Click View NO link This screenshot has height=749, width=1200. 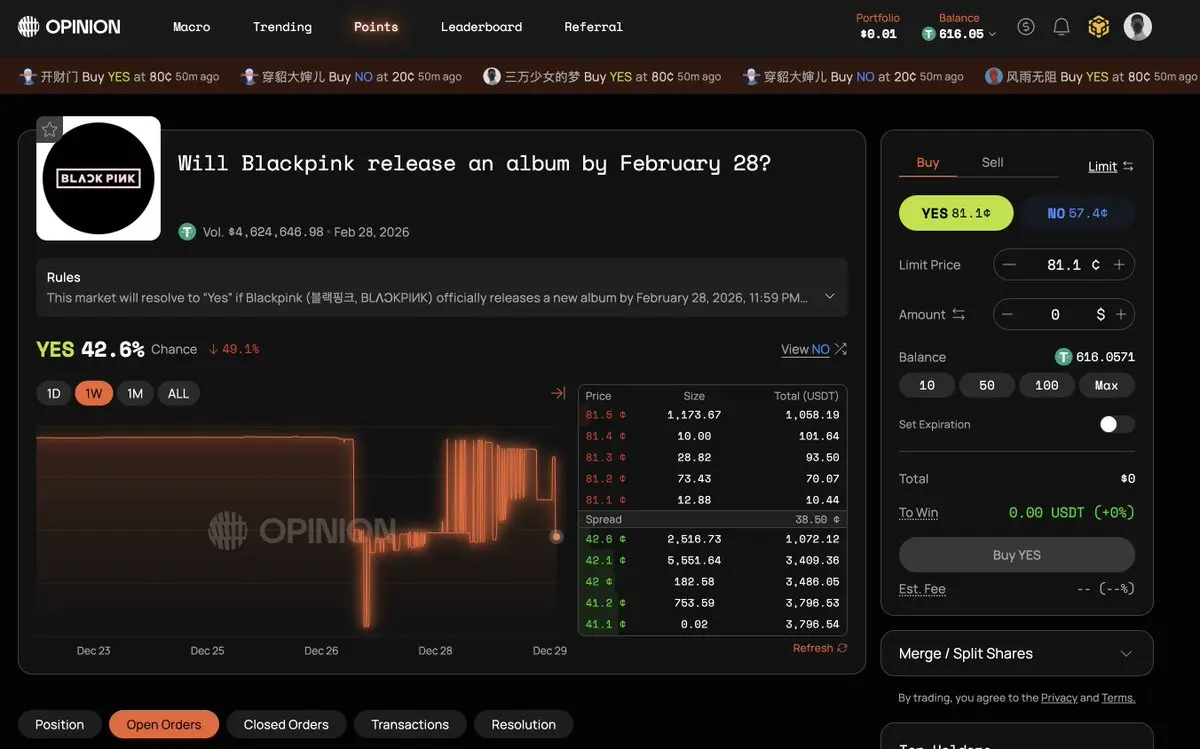tap(805, 349)
